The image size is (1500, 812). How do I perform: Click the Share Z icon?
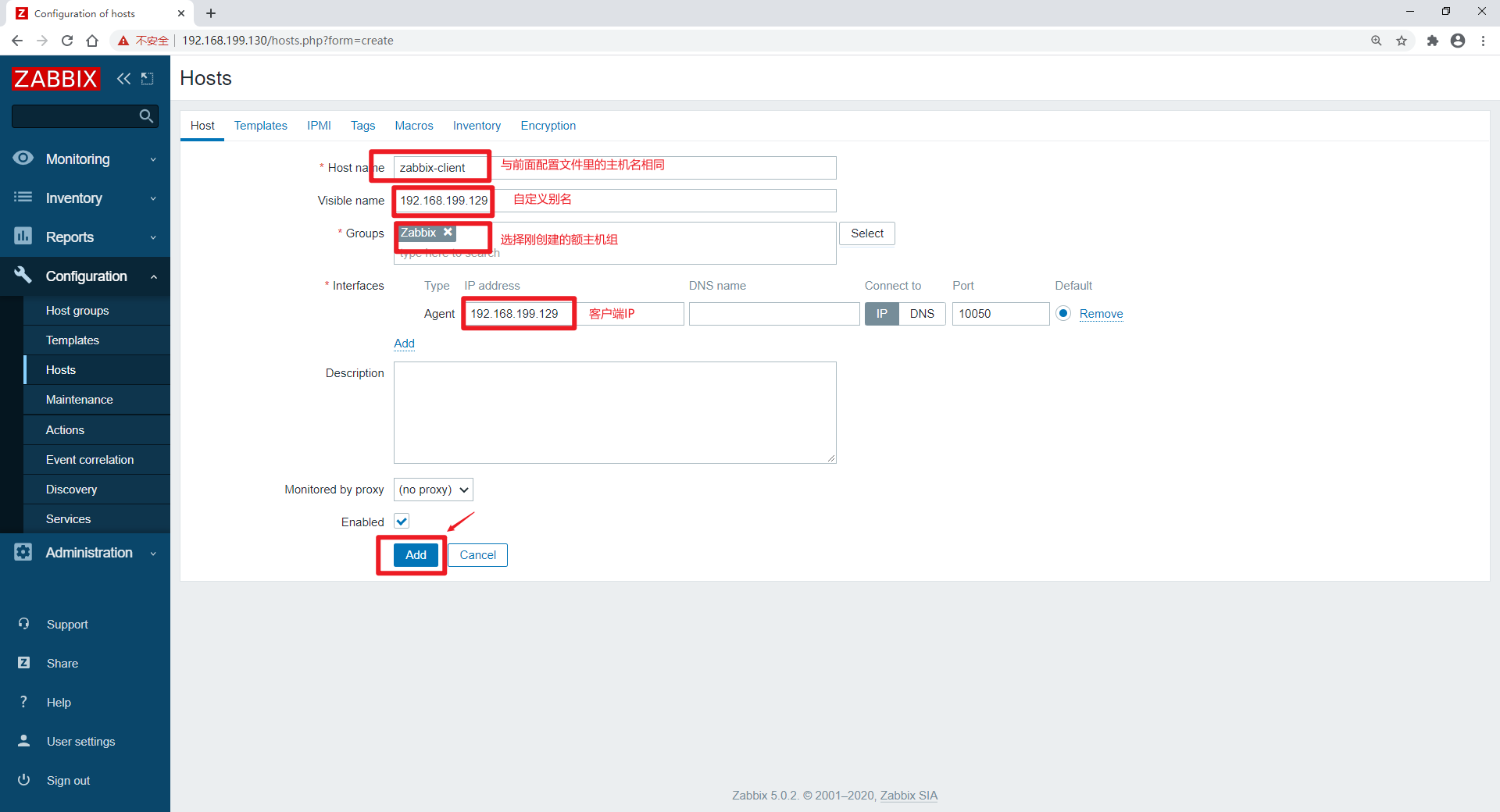pos(23,663)
